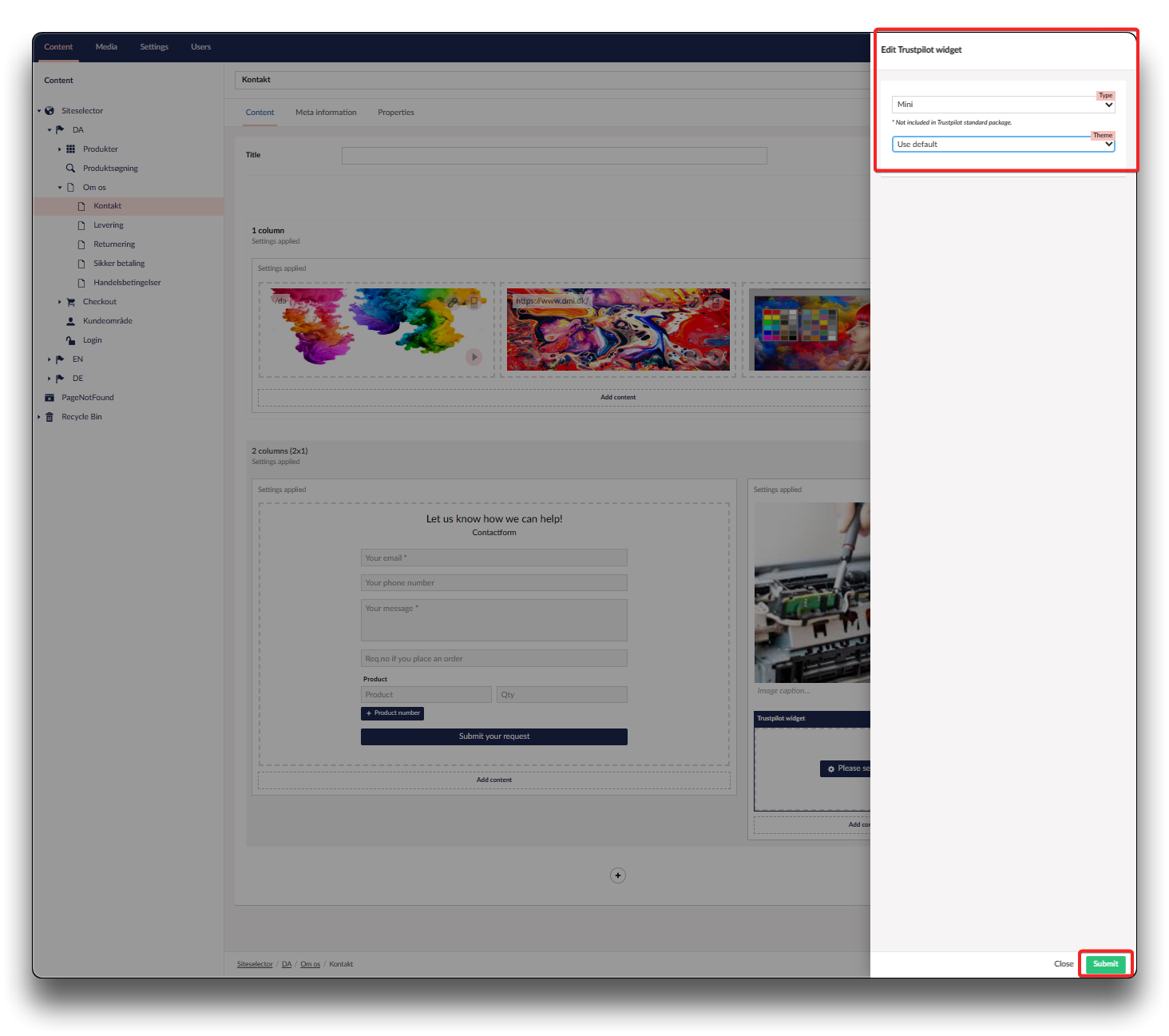Click the play button on first banner image
This screenshot has width=1169, height=1036.
point(474,357)
